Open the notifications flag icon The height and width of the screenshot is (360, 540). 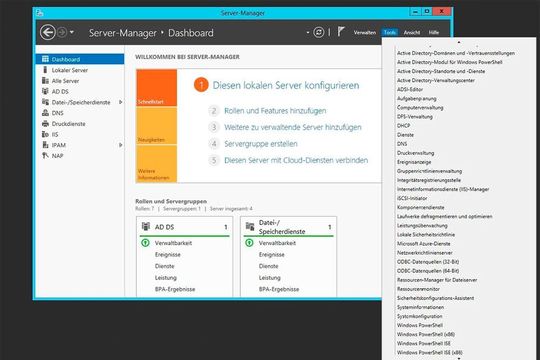coord(341,32)
